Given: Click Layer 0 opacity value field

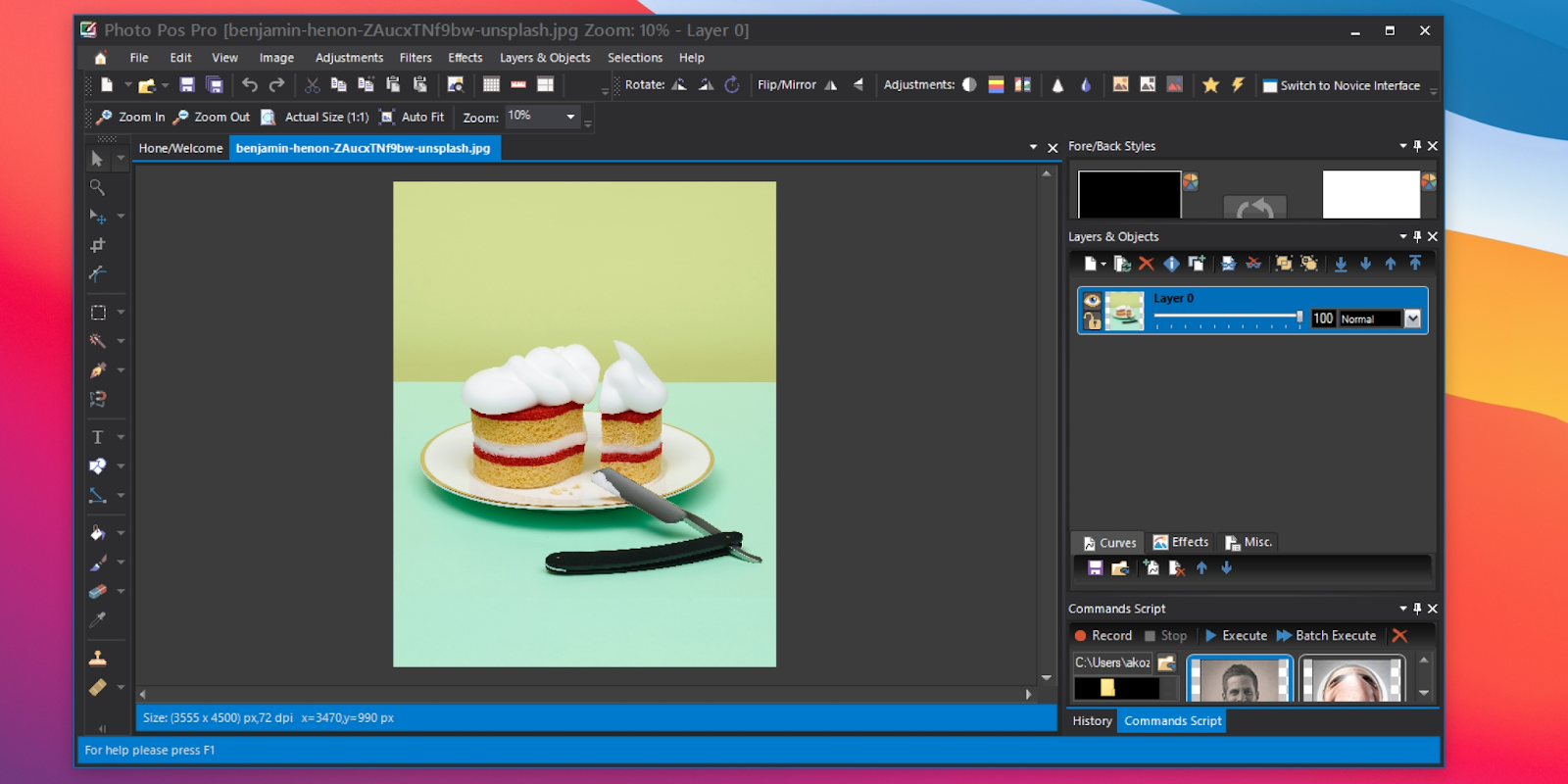Looking at the screenshot, I should point(1323,318).
